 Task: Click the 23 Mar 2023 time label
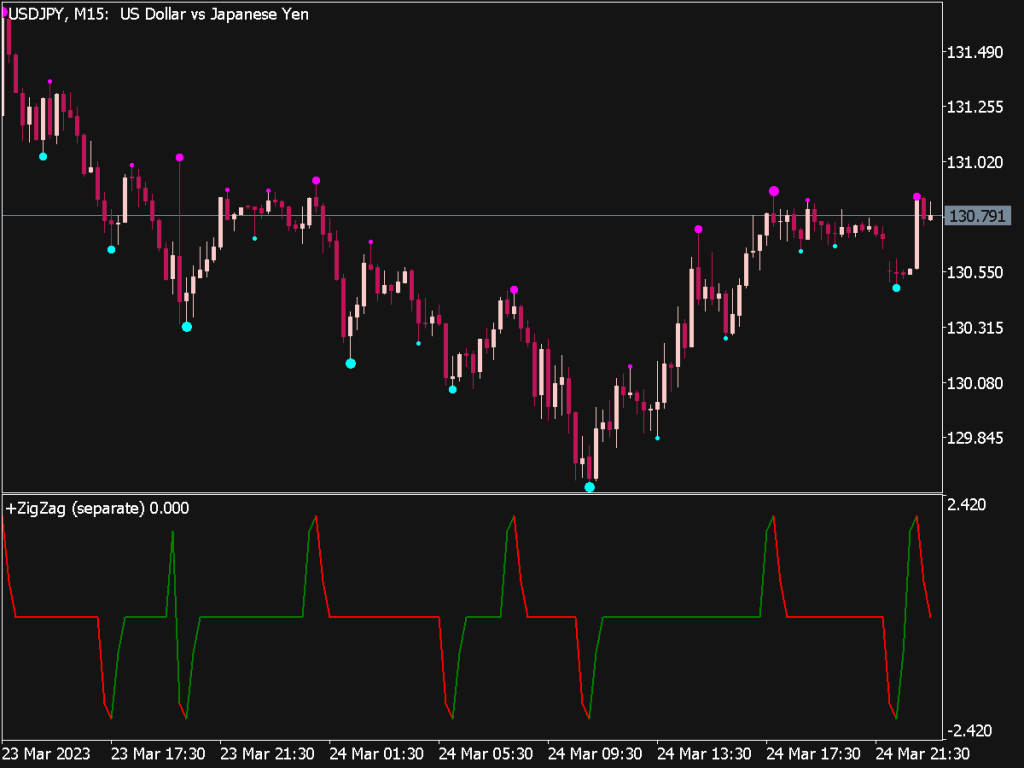coord(47,754)
